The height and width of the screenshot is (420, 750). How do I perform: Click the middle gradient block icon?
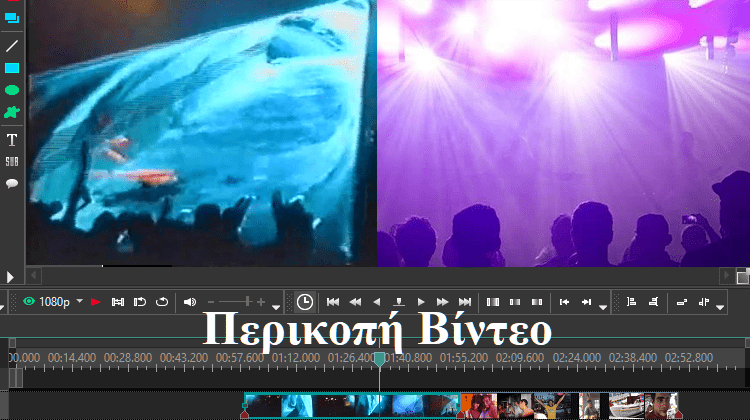515,302
